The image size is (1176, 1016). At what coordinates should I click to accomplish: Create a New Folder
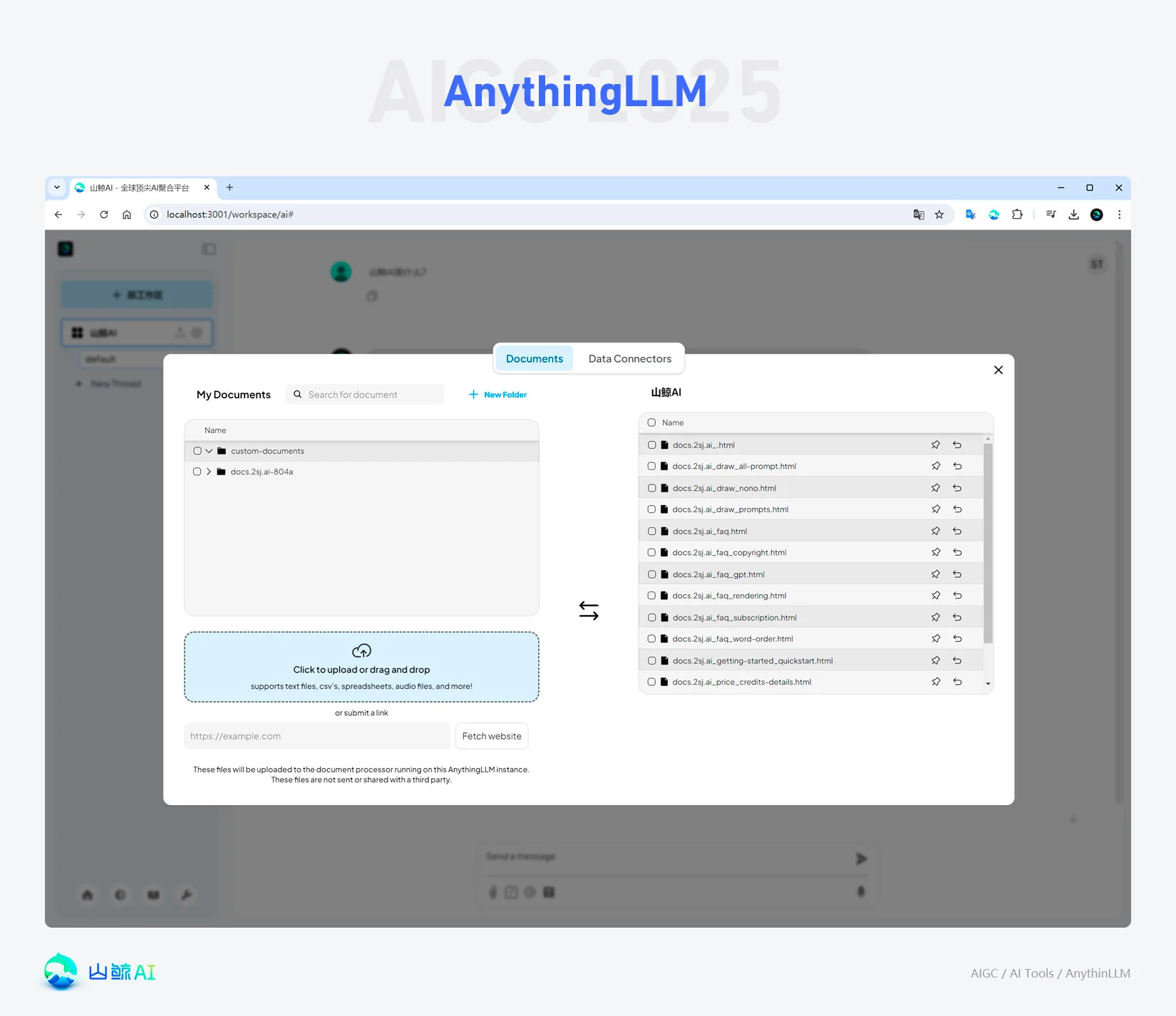pos(497,394)
